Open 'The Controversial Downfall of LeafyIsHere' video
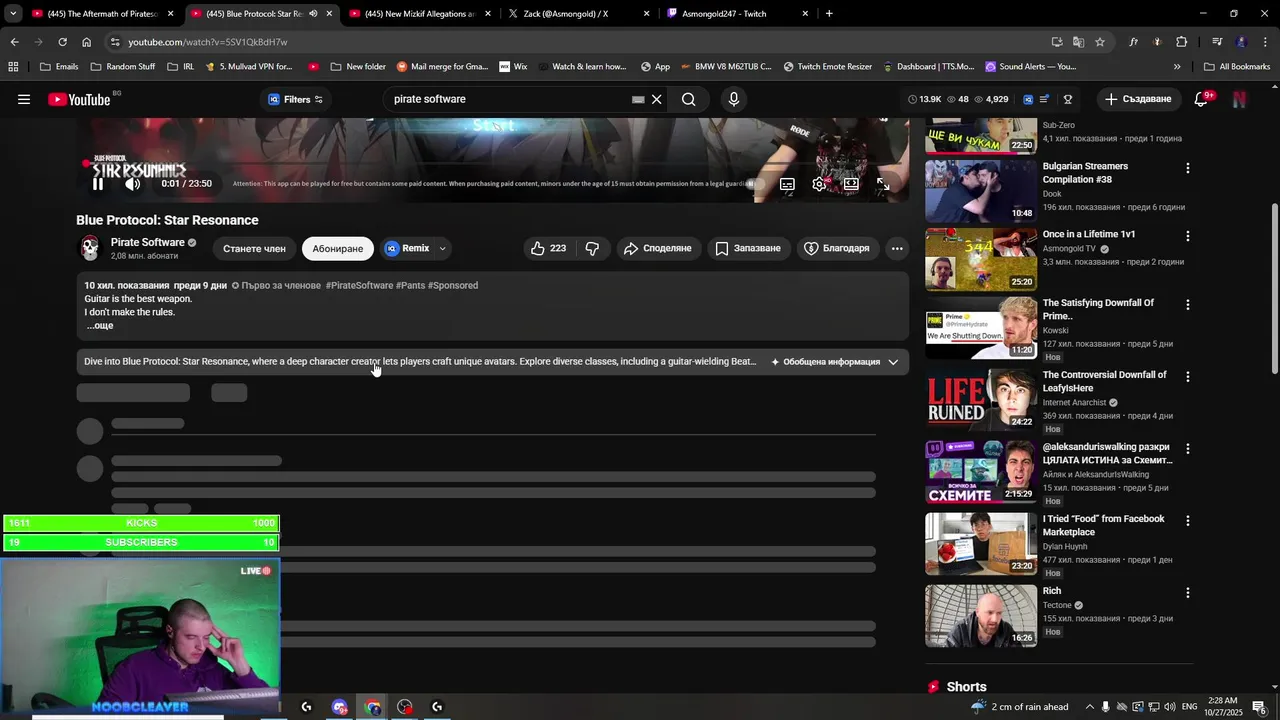The width and height of the screenshot is (1280, 720). tap(981, 400)
